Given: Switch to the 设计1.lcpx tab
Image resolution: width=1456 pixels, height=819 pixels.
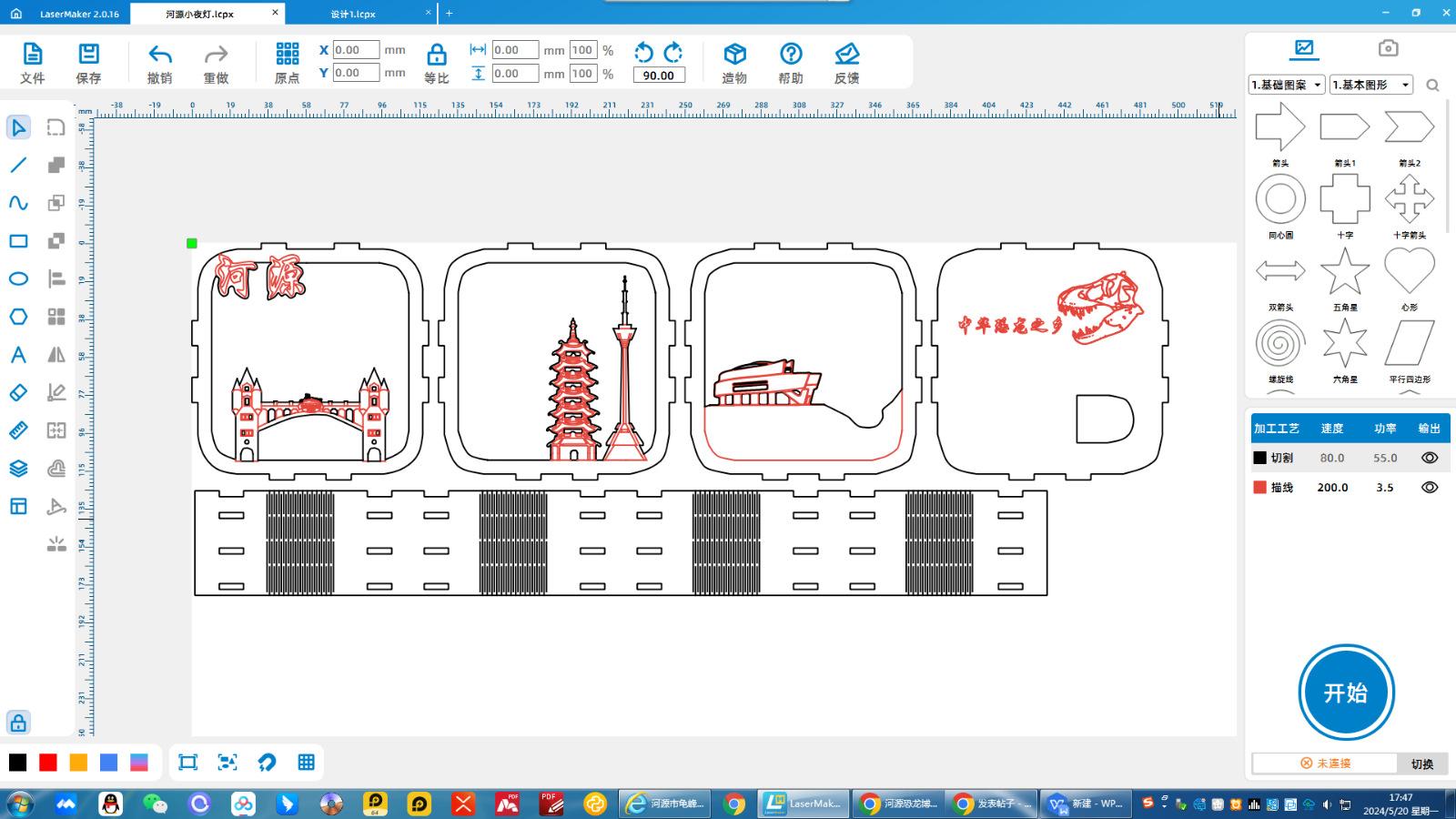Looking at the screenshot, I should coord(353,14).
